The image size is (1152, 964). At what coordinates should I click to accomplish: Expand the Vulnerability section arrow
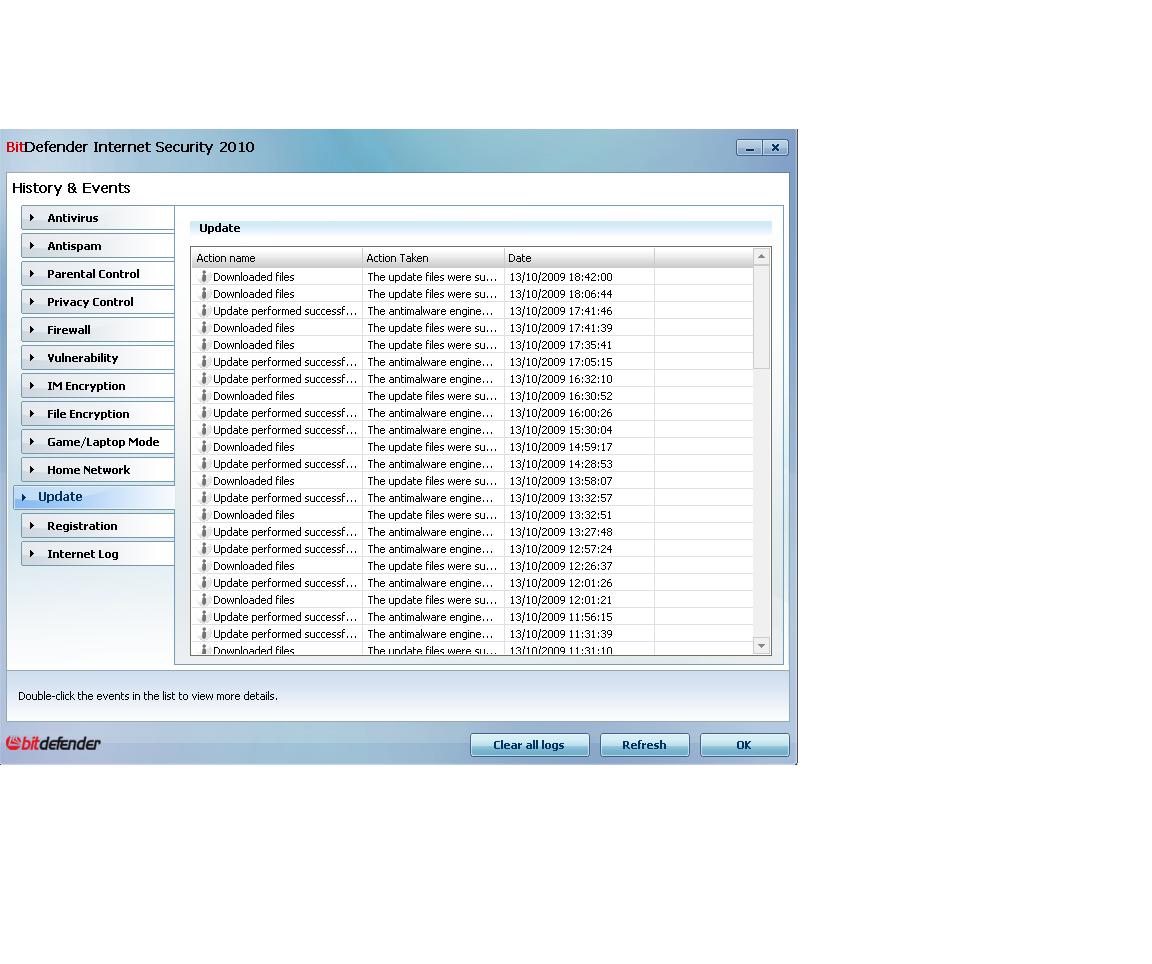point(32,357)
